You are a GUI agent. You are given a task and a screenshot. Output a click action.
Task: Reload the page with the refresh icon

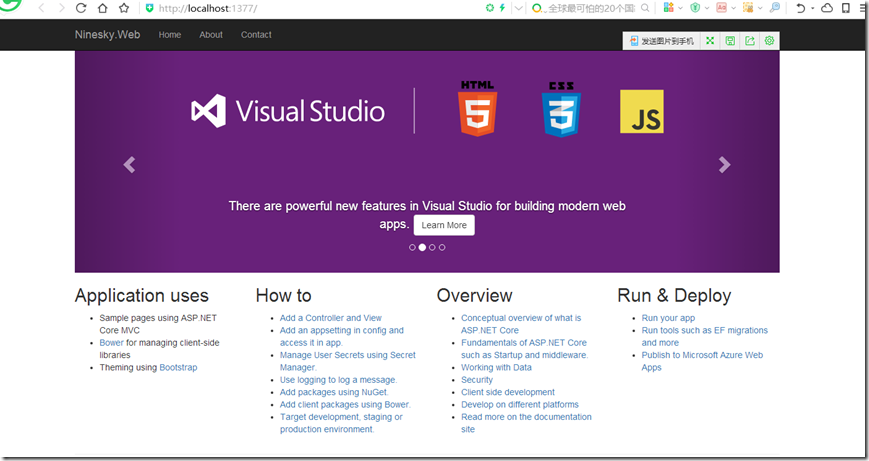point(81,8)
